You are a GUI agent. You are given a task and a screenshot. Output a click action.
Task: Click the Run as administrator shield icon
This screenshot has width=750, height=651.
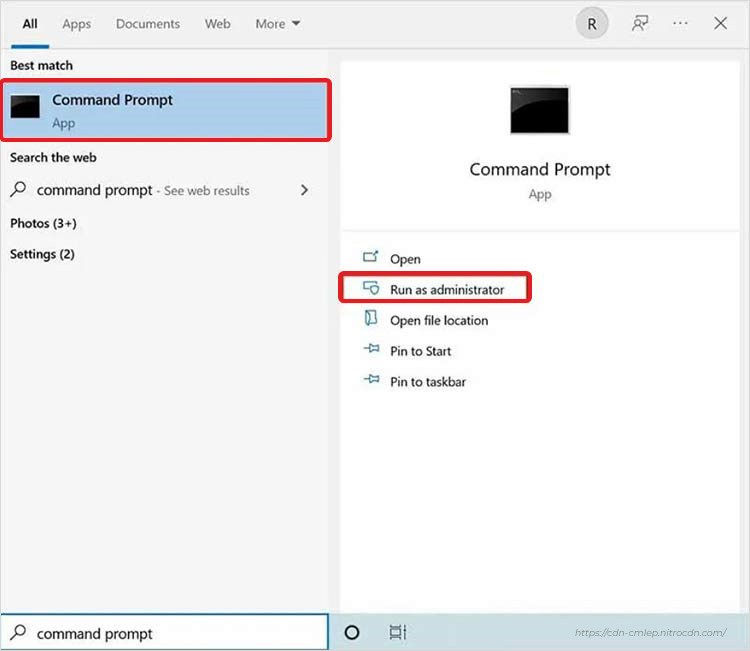click(371, 289)
